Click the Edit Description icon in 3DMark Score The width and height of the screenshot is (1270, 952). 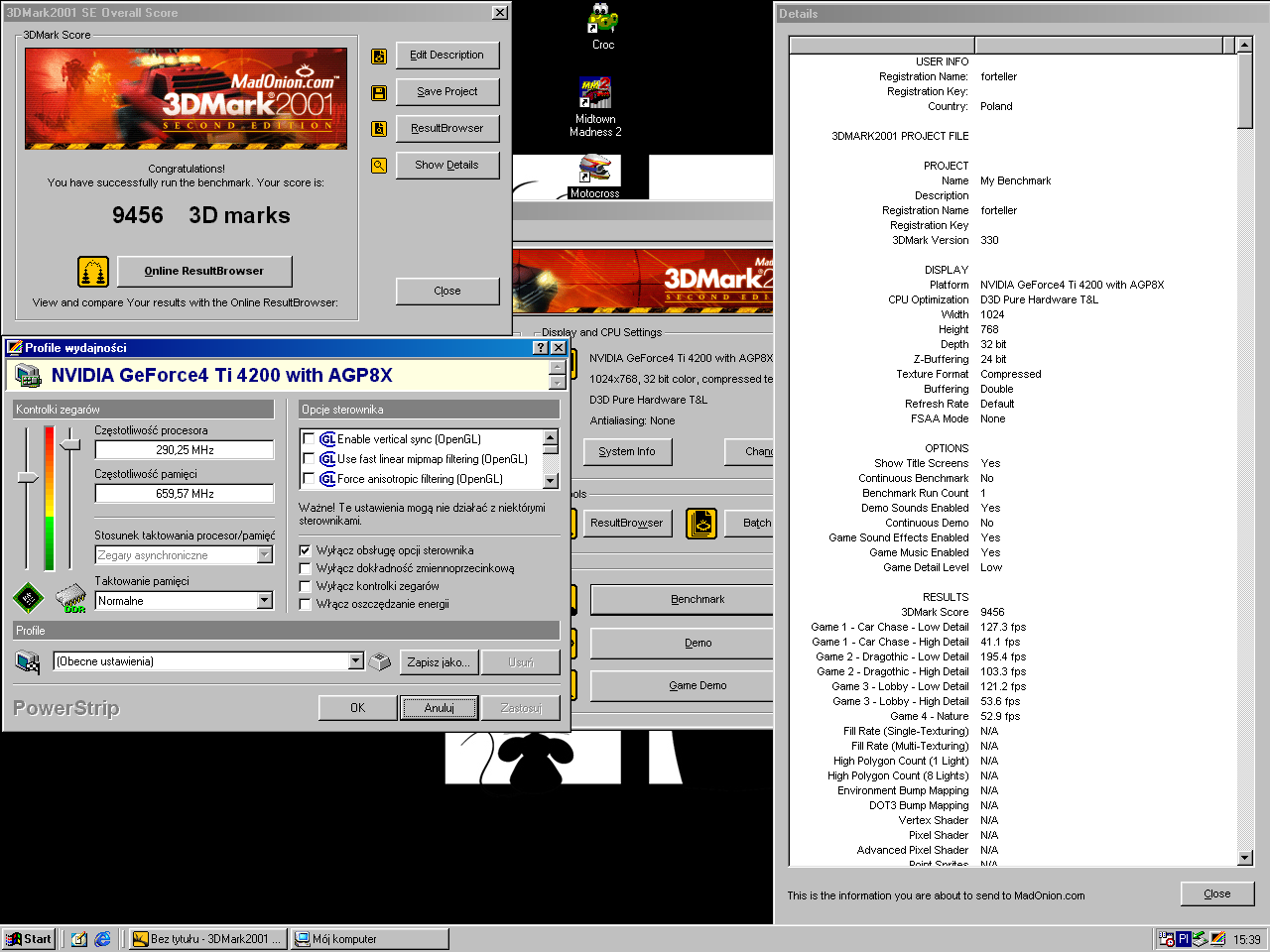pos(379,57)
